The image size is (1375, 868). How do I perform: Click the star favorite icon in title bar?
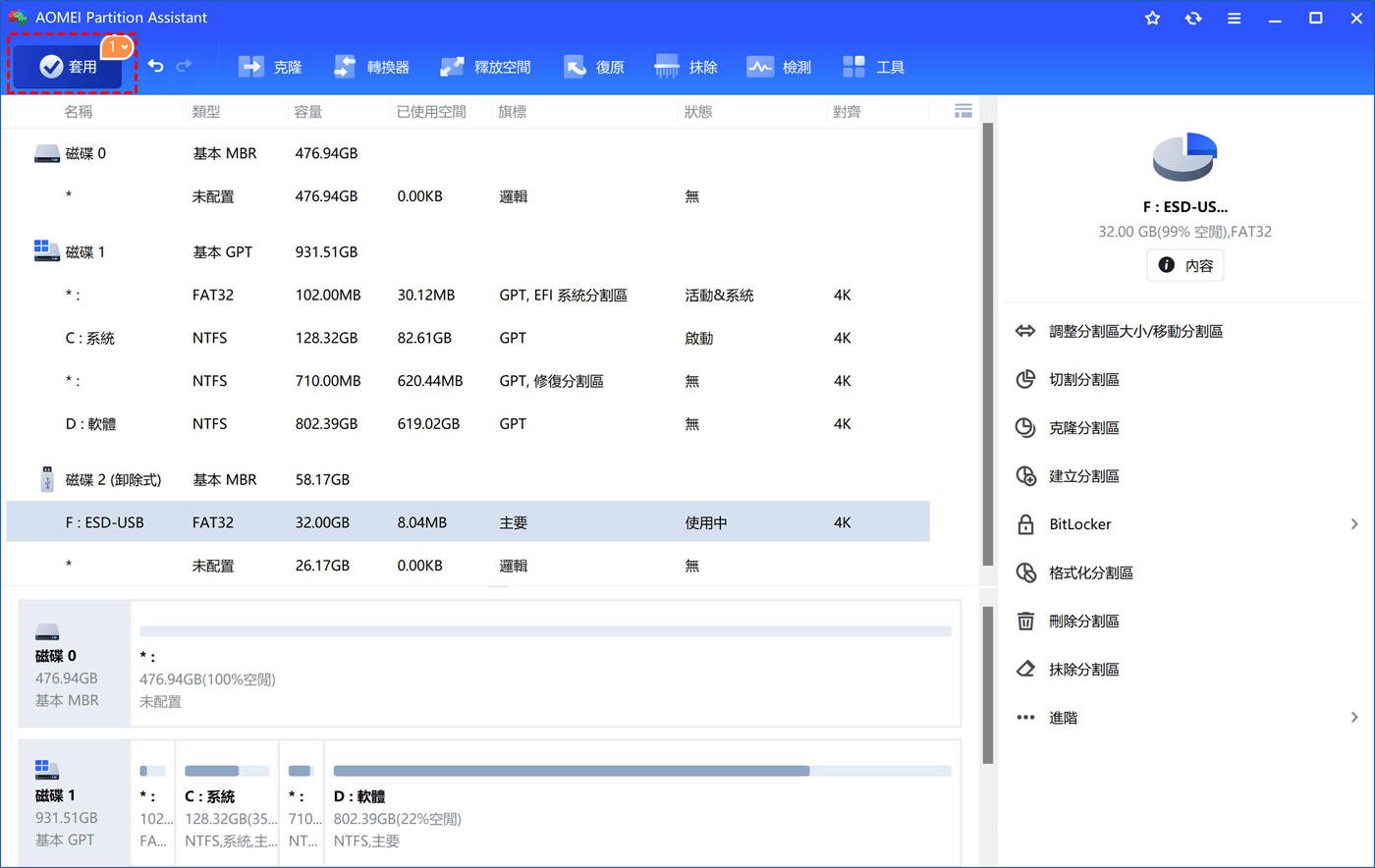1153,18
